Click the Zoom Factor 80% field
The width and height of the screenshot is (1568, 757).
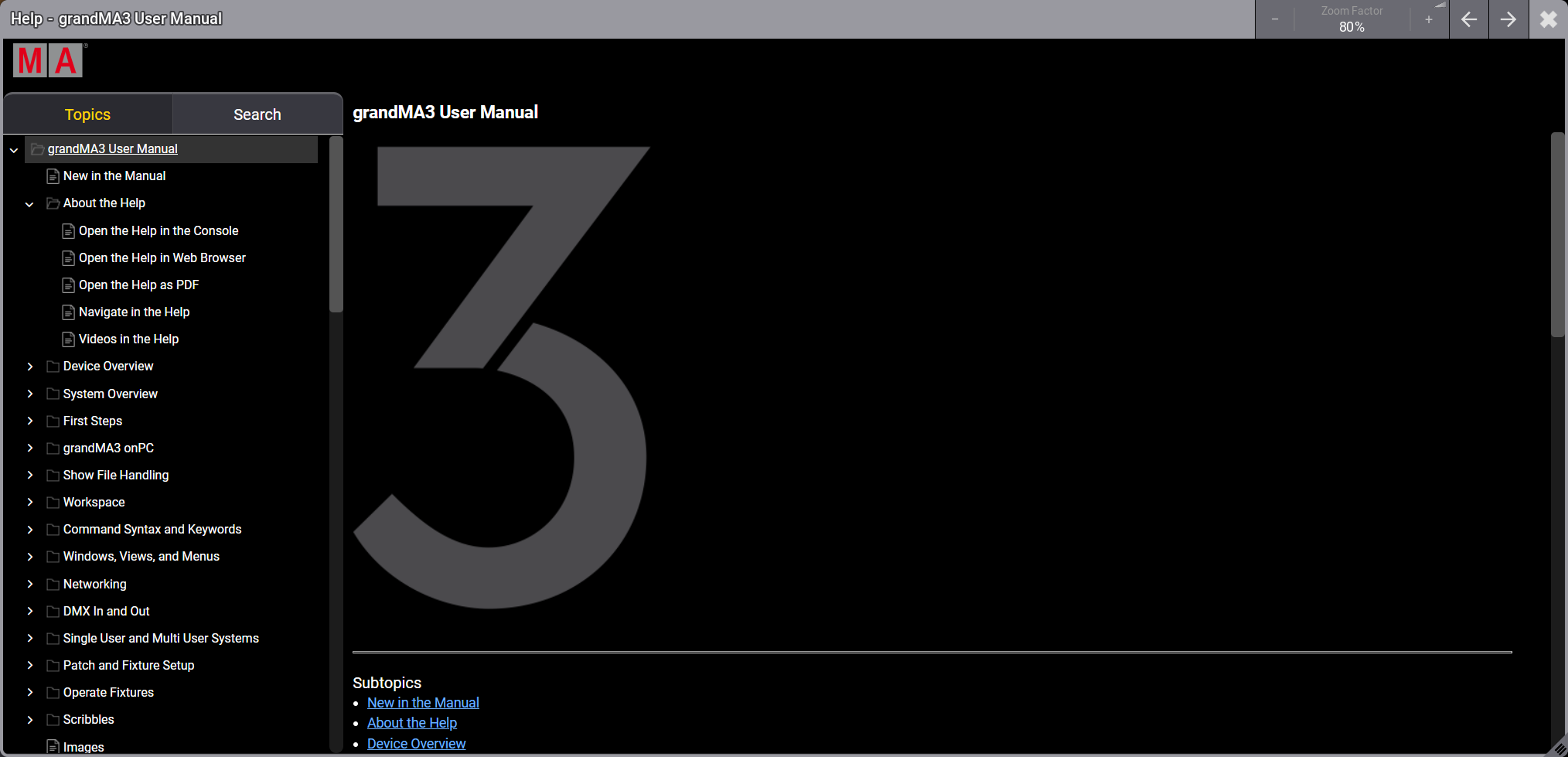(1352, 19)
